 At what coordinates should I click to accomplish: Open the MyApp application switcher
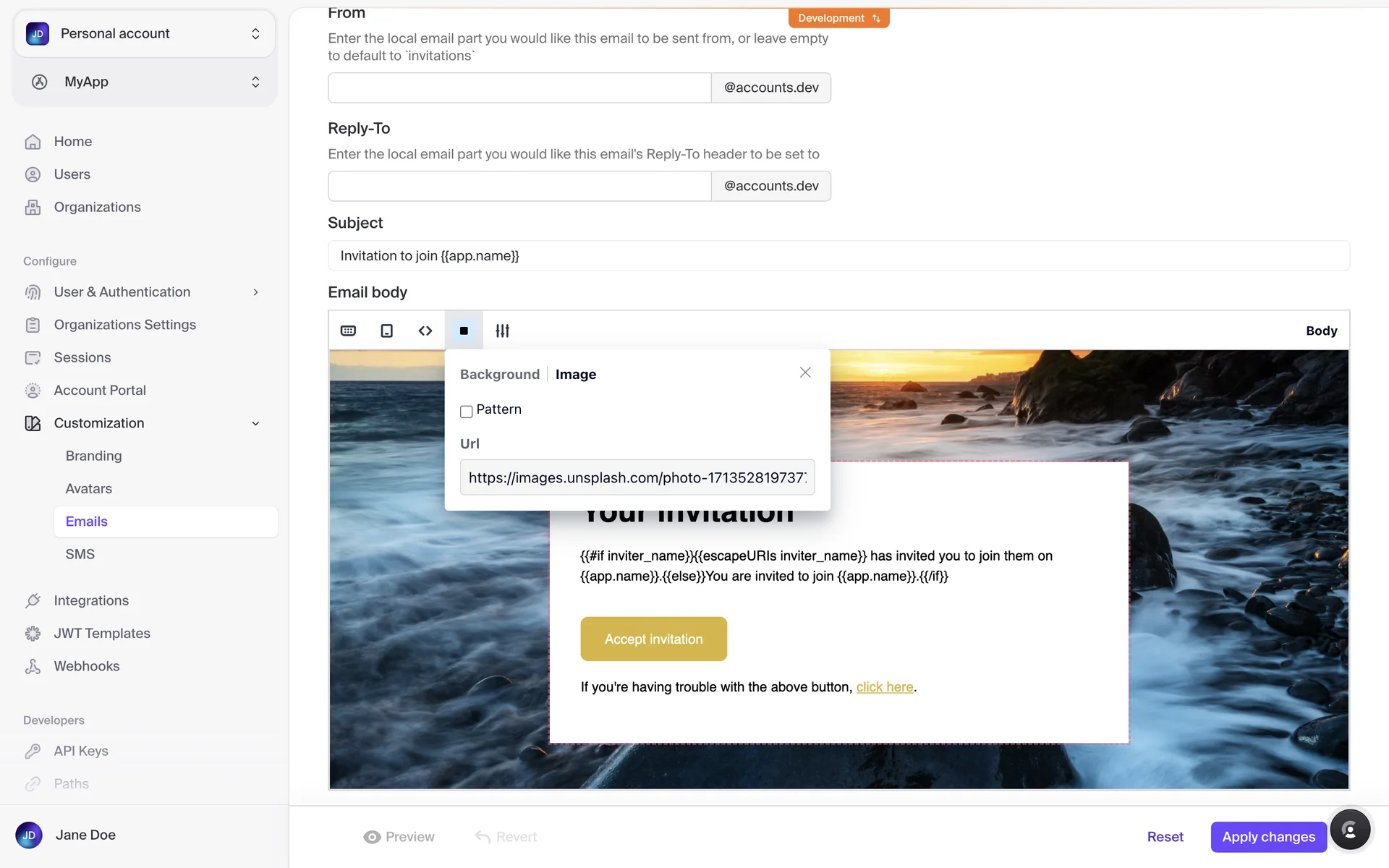[145, 82]
